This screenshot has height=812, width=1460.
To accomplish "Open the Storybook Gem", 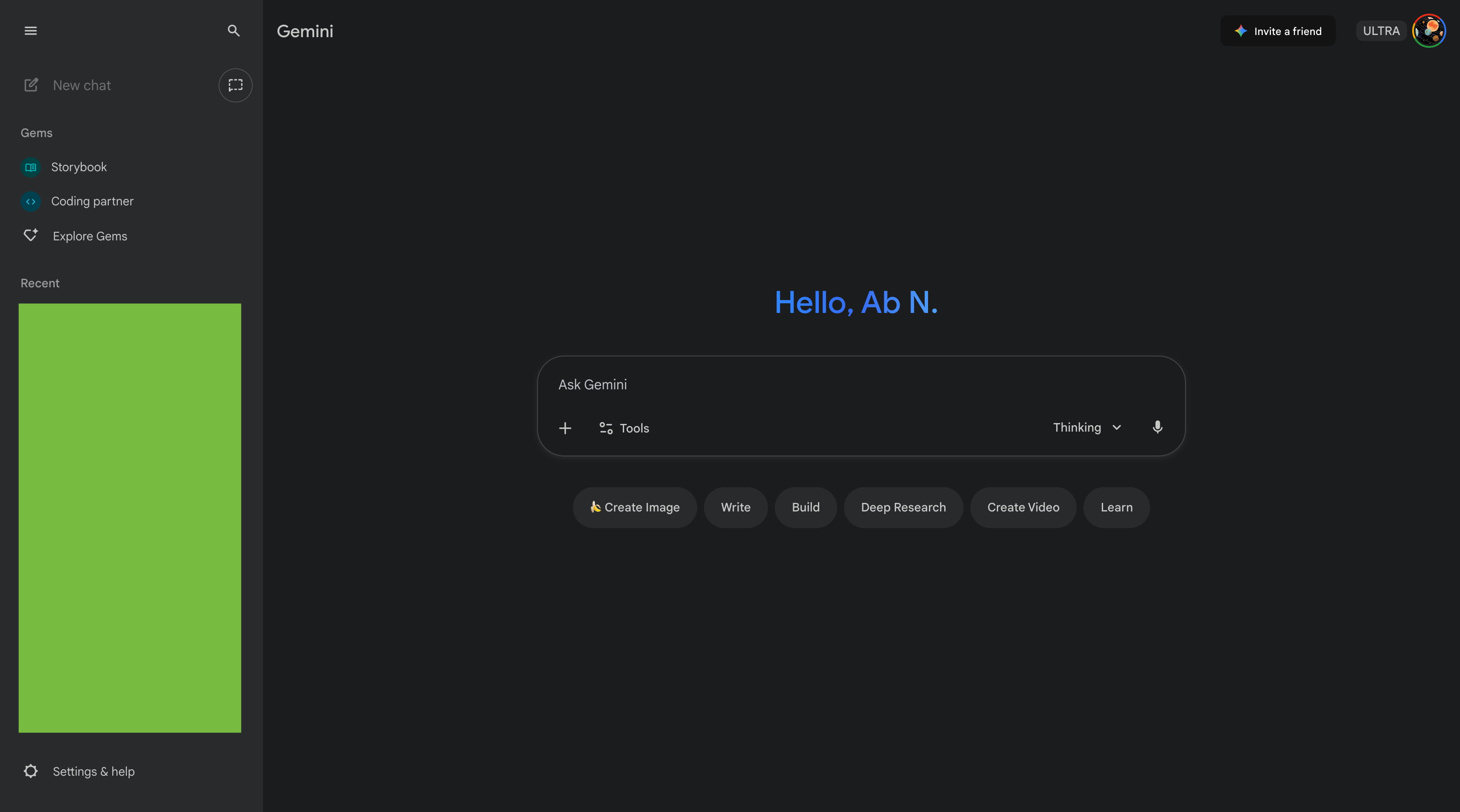I will pos(79,167).
